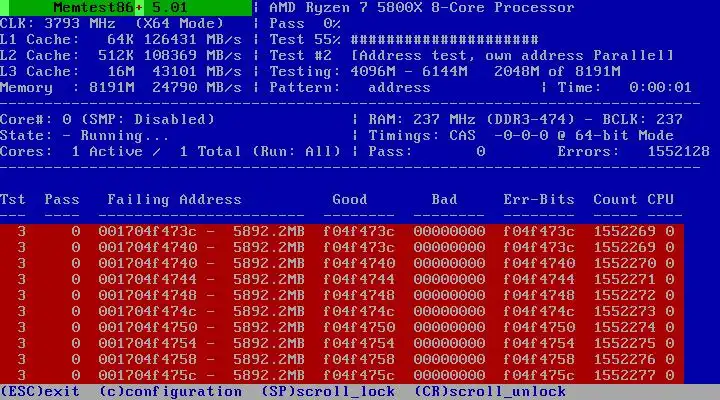720x400 pixels.
Task: Click failing address 001704f4758
Action: [147, 359]
